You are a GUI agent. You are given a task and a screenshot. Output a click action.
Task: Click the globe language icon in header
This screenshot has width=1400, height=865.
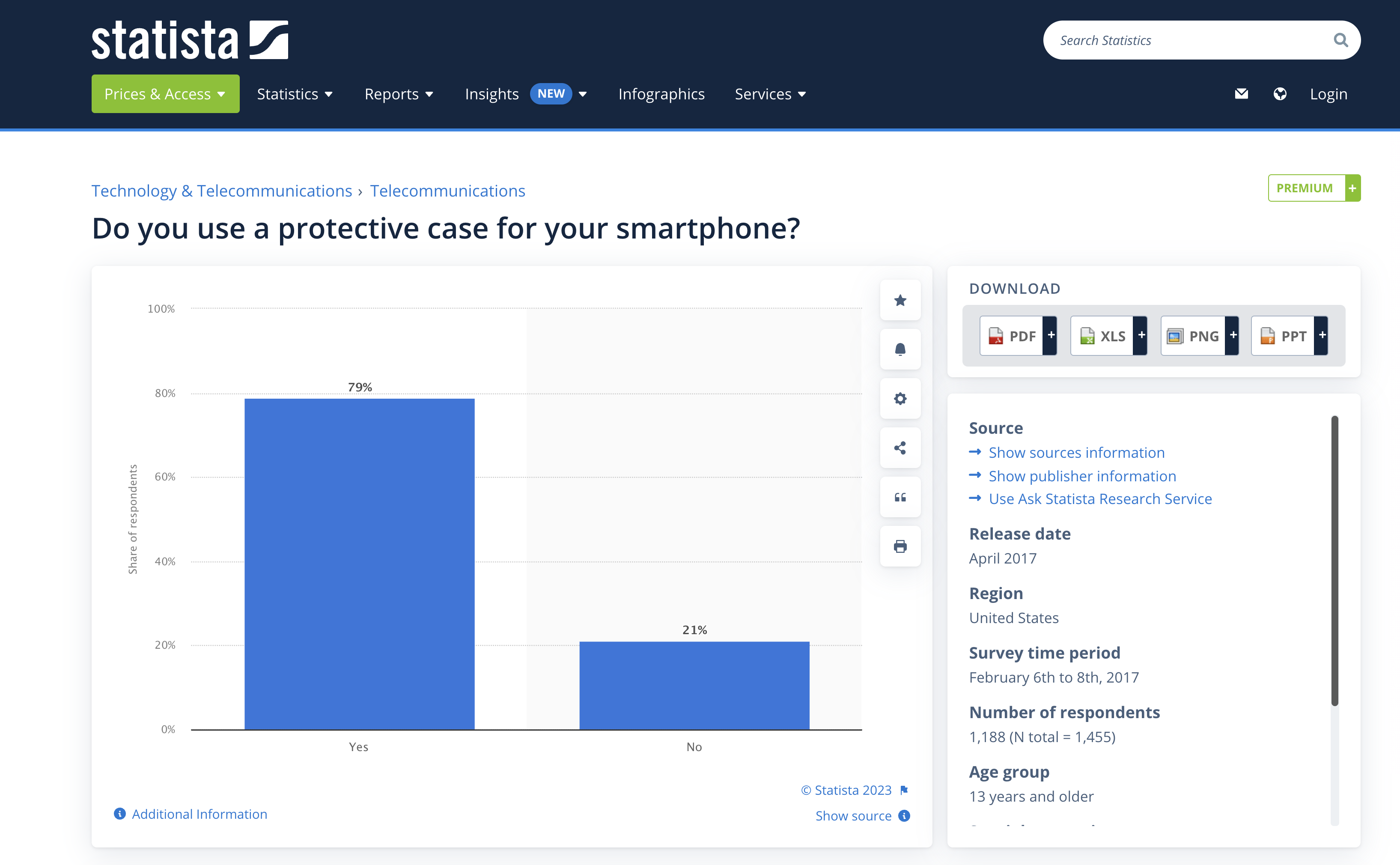tap(1280, 94)
